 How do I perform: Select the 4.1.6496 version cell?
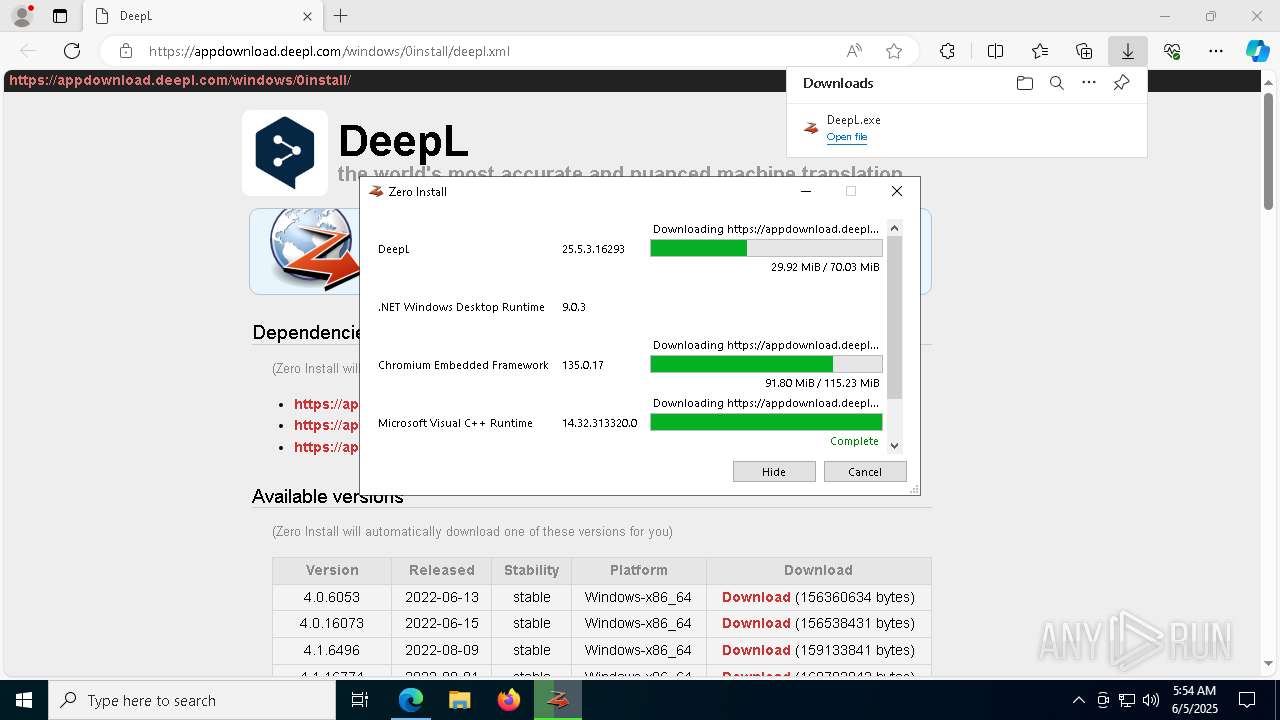(x=332, y=650)
